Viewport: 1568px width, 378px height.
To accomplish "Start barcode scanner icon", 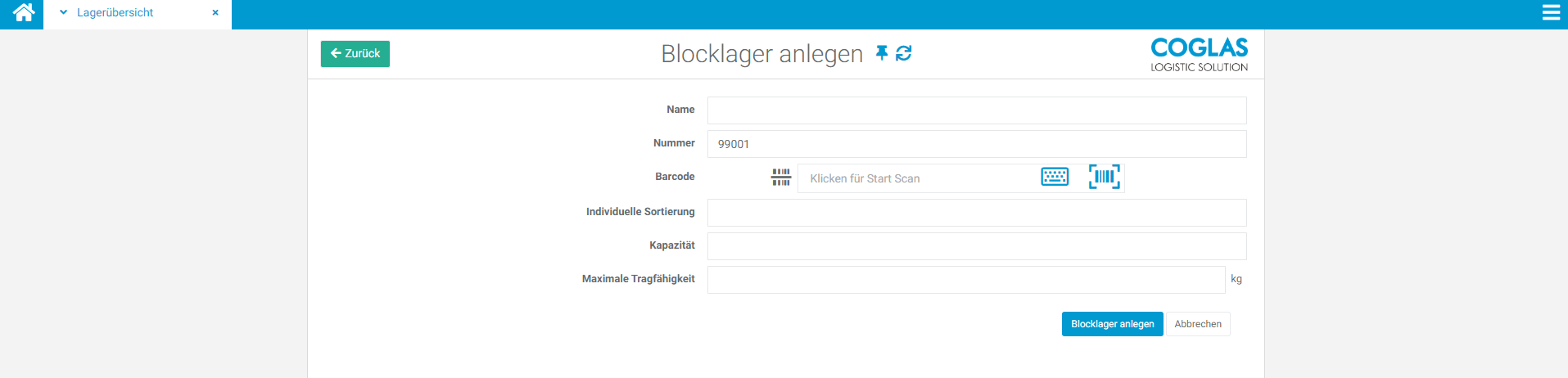I will coord(1104,177).
